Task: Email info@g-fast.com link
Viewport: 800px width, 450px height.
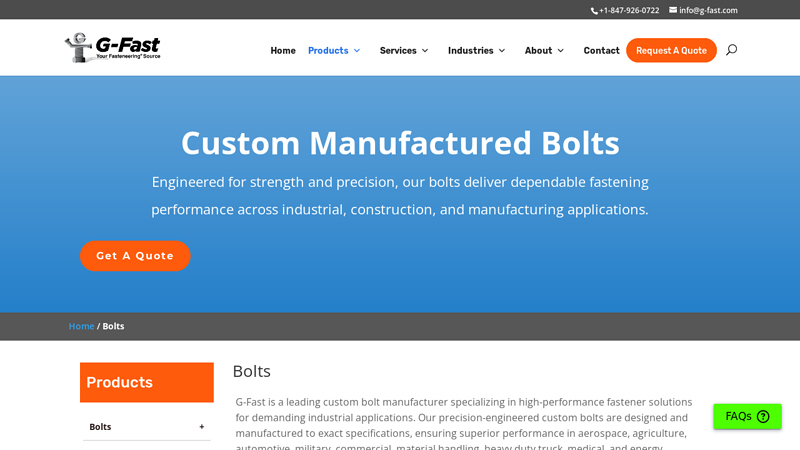Action: 708,10
